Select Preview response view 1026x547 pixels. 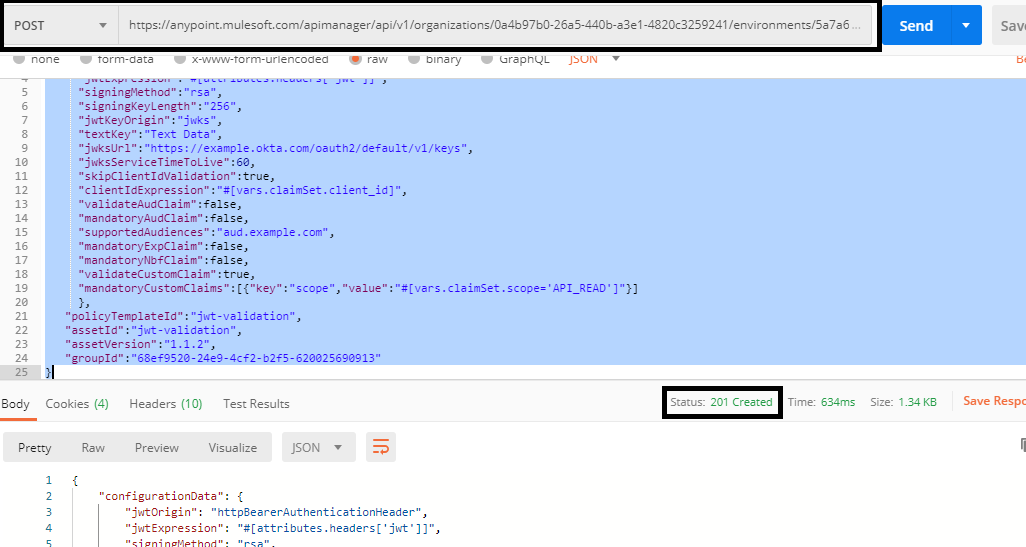click(156, 448)
